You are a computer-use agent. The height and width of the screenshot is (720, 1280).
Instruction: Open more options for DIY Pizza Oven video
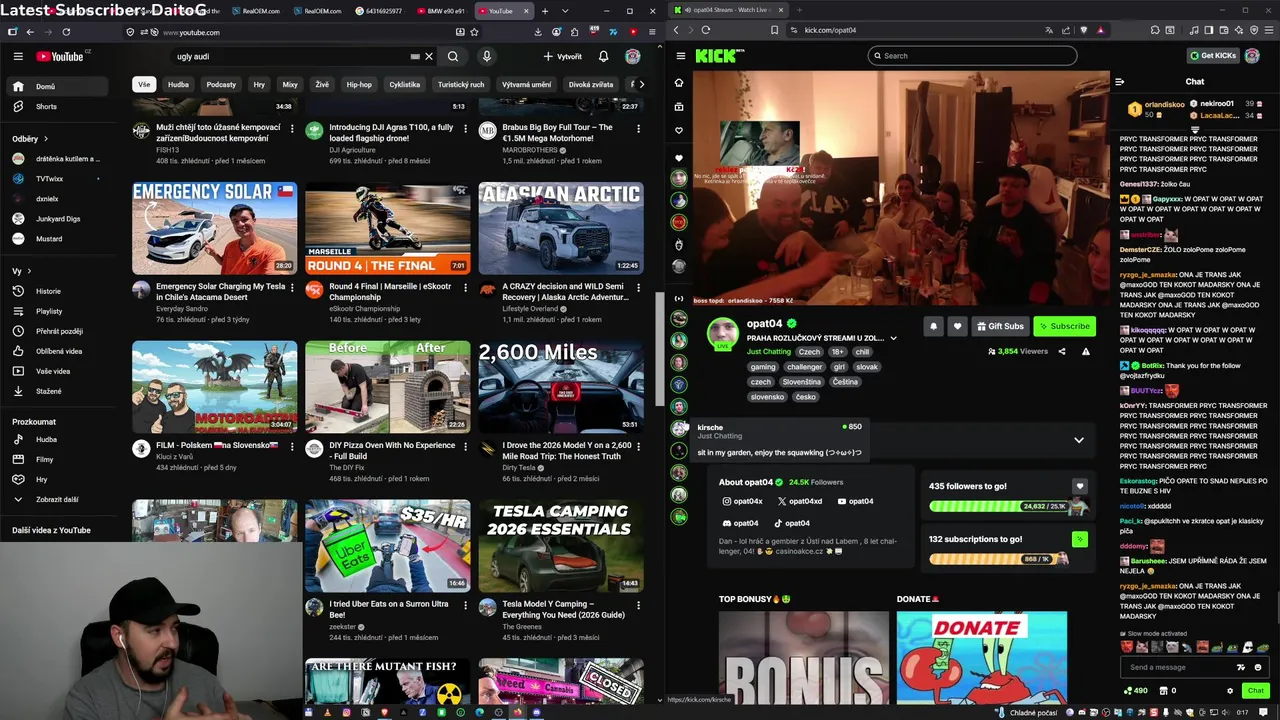[464, 447]
